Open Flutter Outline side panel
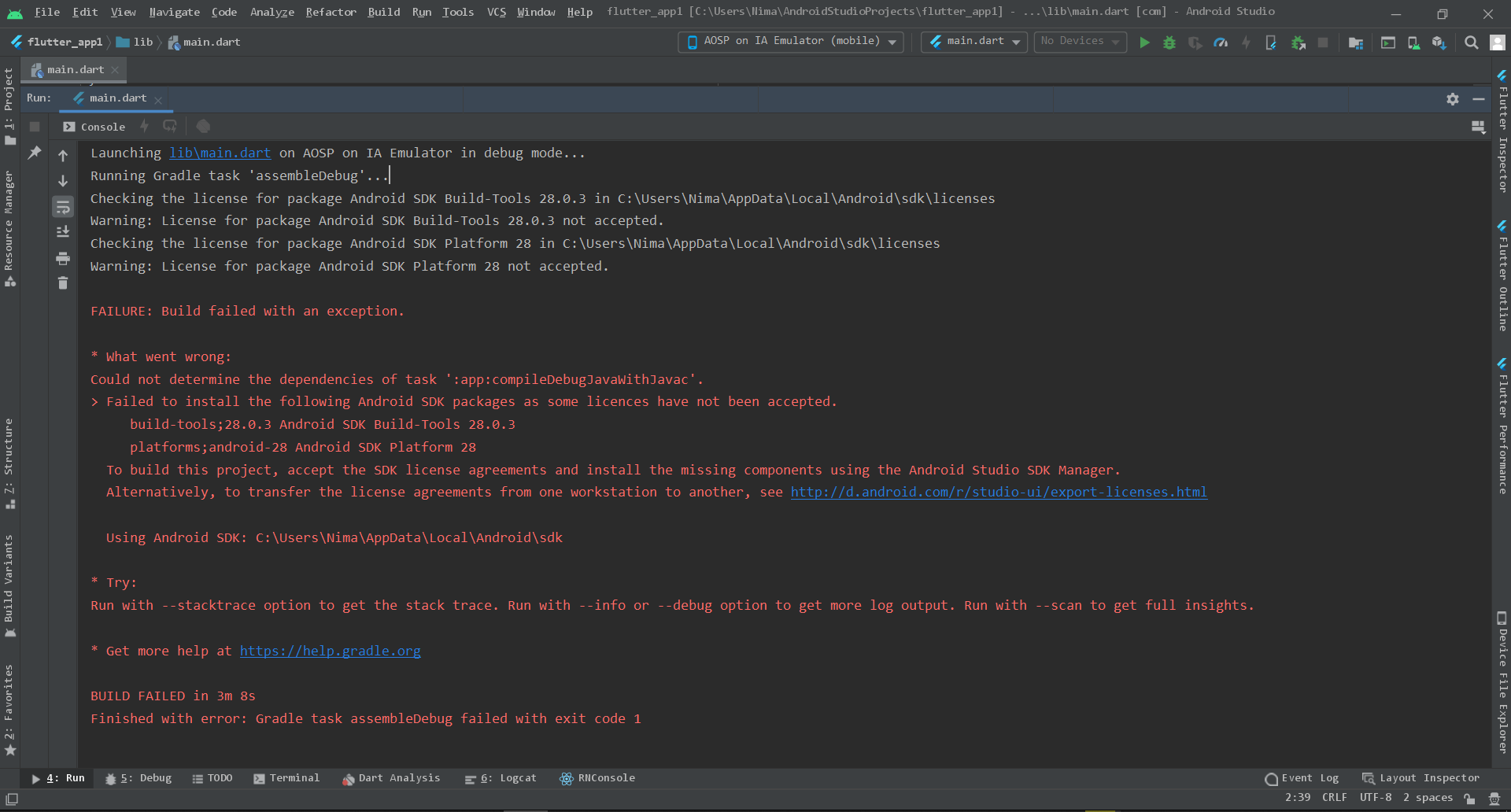The image size is (1511, 812). (1502, 276)
